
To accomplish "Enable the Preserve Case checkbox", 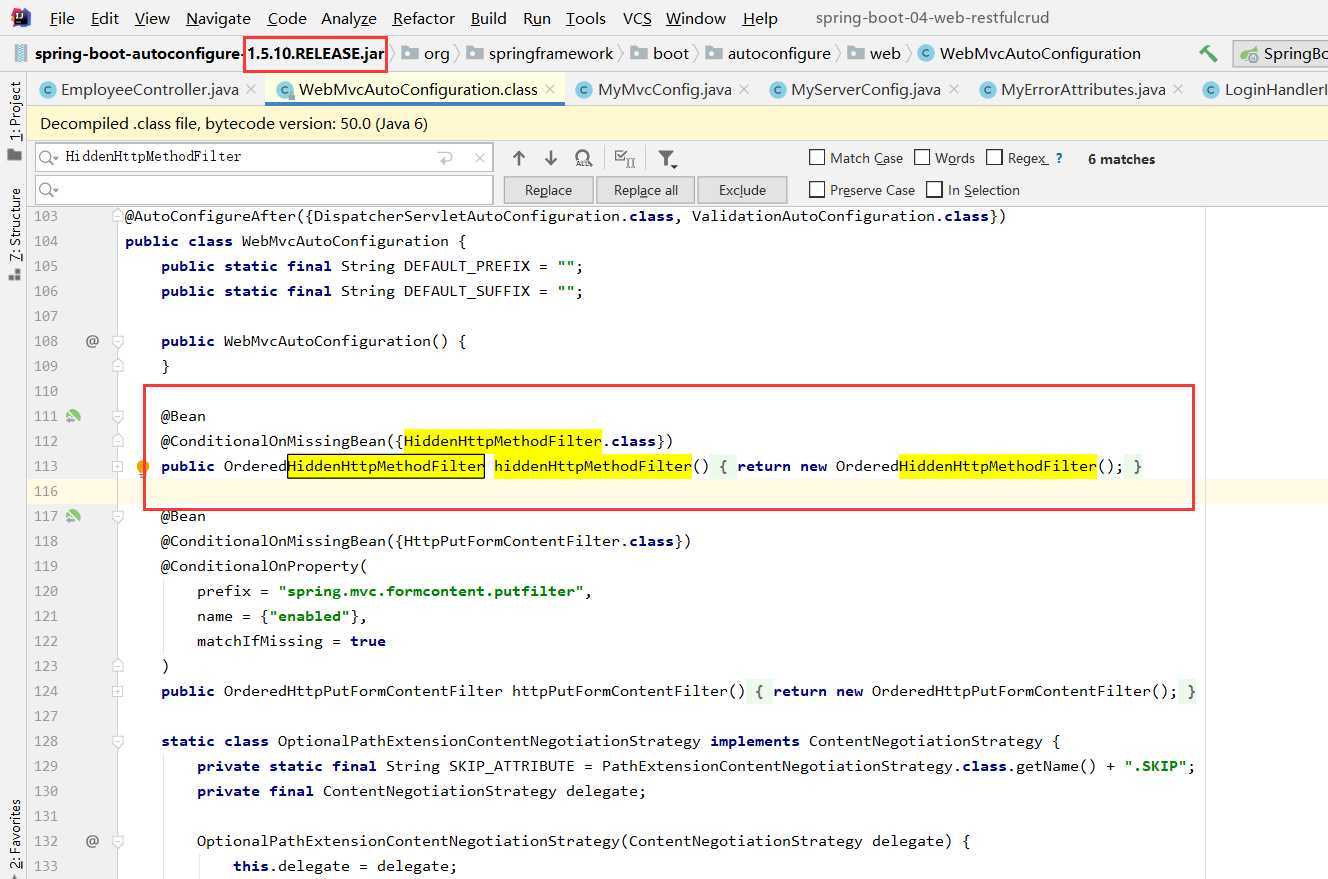I will tap(817, 189).
